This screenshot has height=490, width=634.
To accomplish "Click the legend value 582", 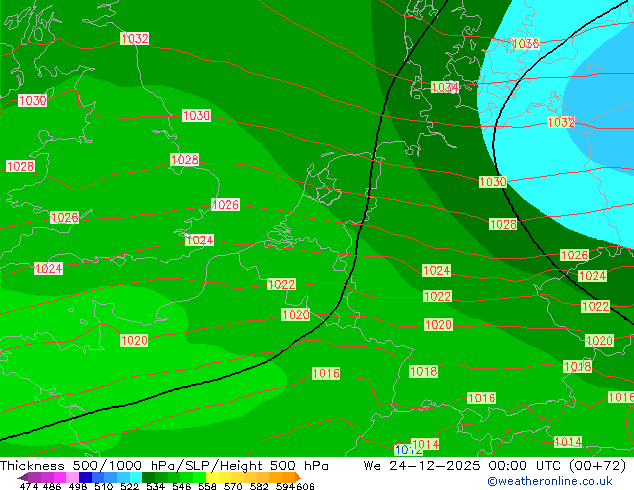I will coord(259,486).
